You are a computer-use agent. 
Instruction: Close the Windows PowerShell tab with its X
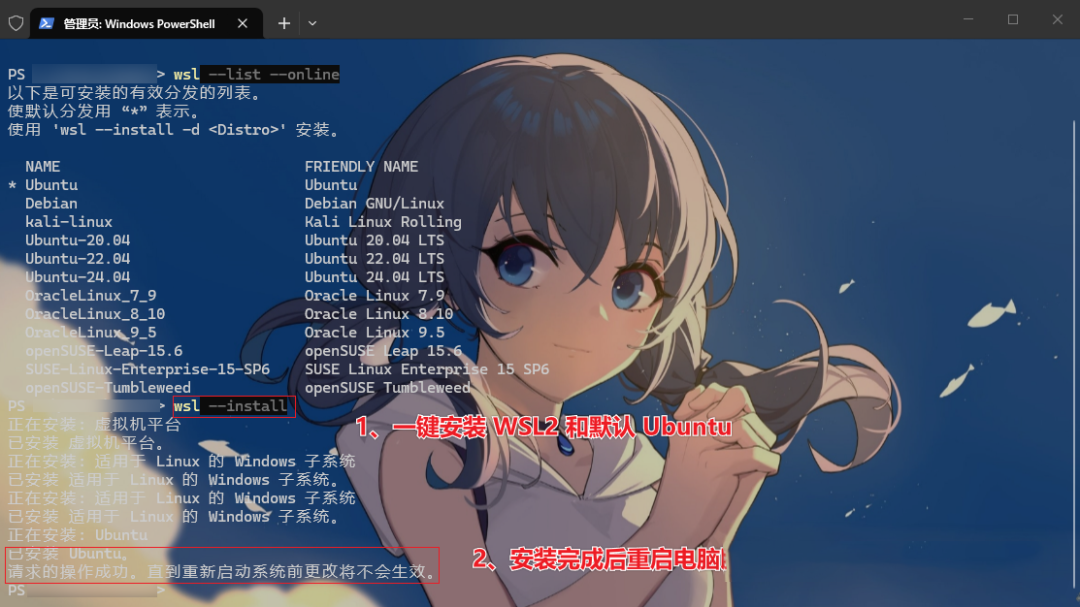[x=240, y=21]
